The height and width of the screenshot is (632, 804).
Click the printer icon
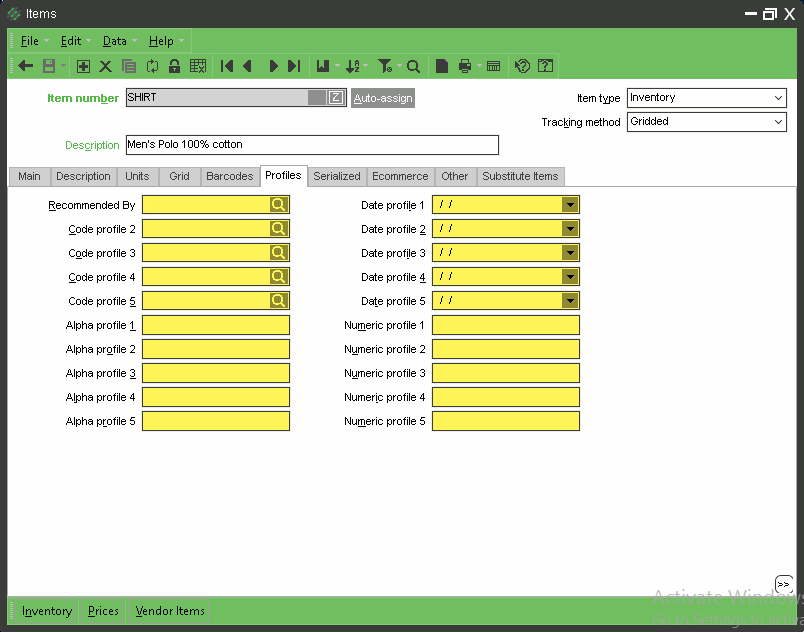tap(465, 66)
